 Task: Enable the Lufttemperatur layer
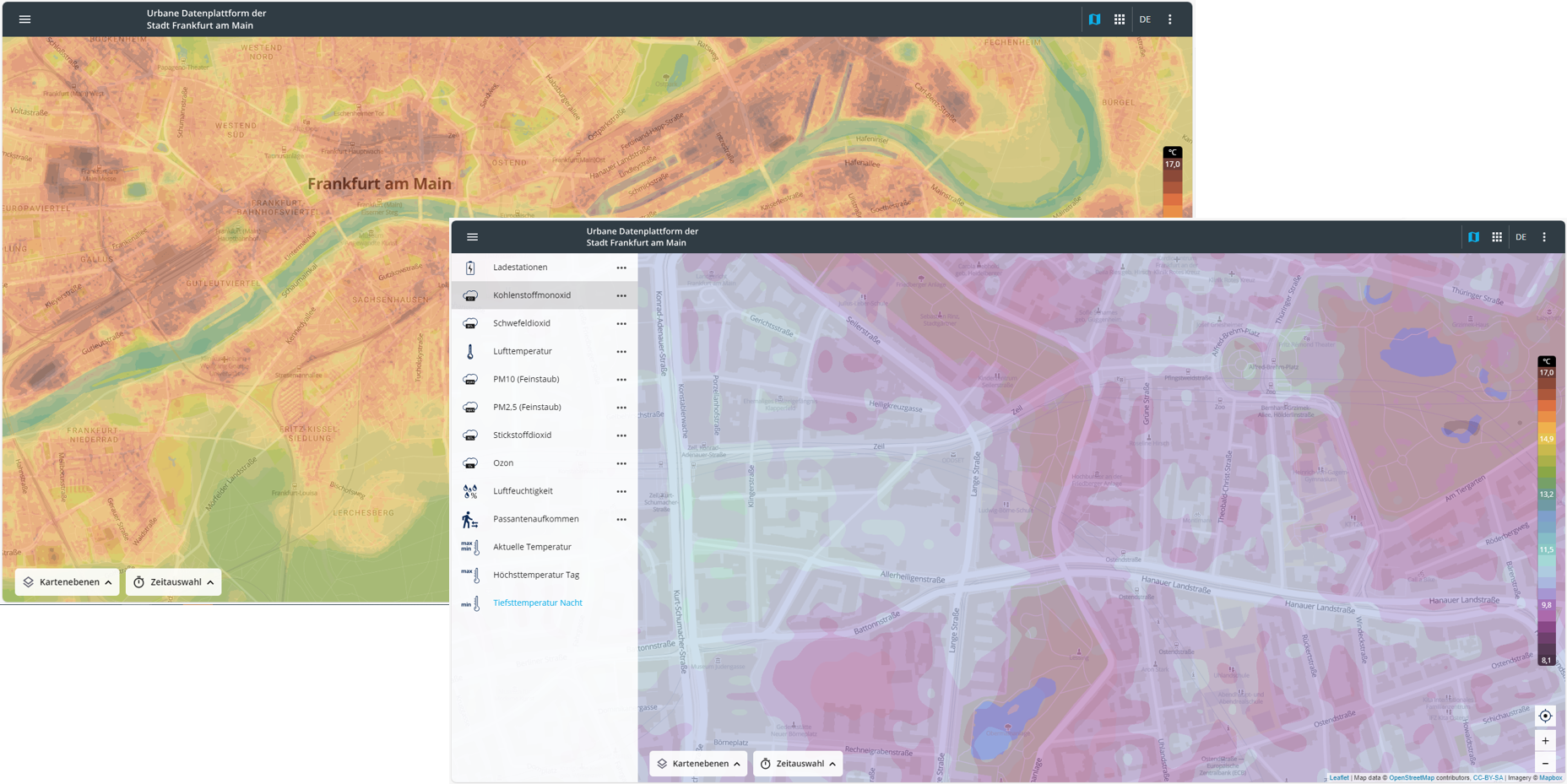click(x=522, y=351)
